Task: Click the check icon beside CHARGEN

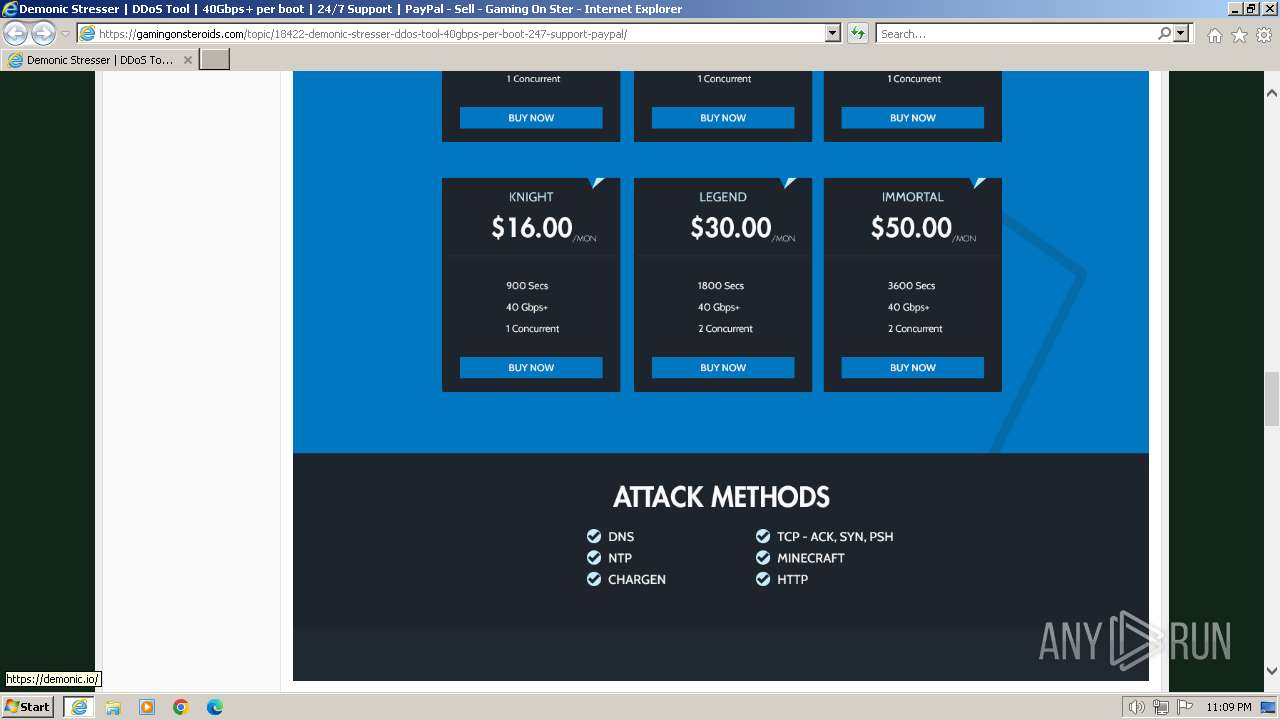Action: pos(594,579)
